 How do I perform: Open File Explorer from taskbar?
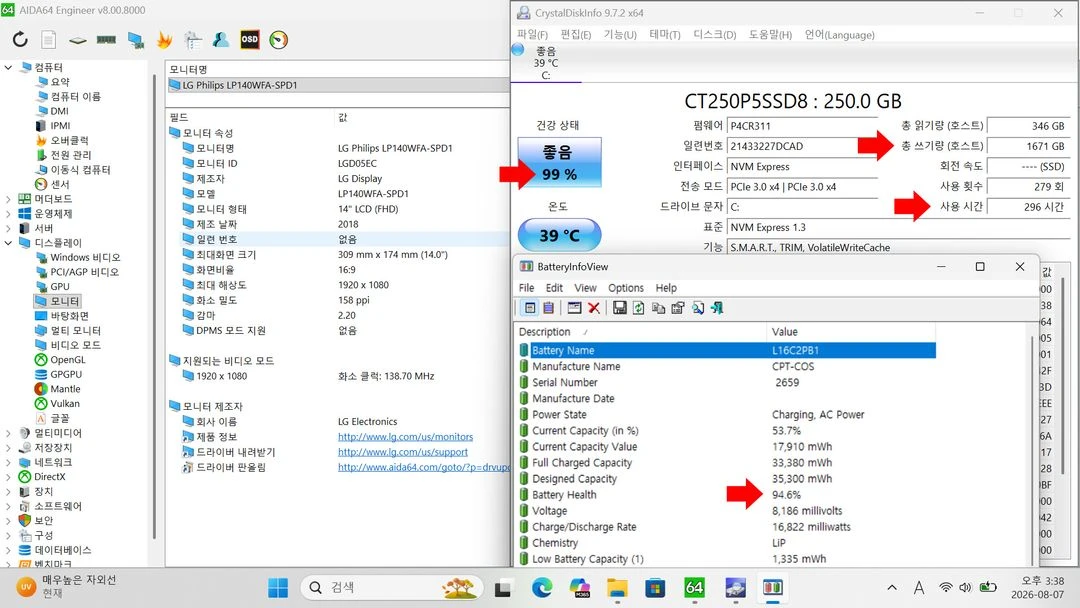point(617,587)
